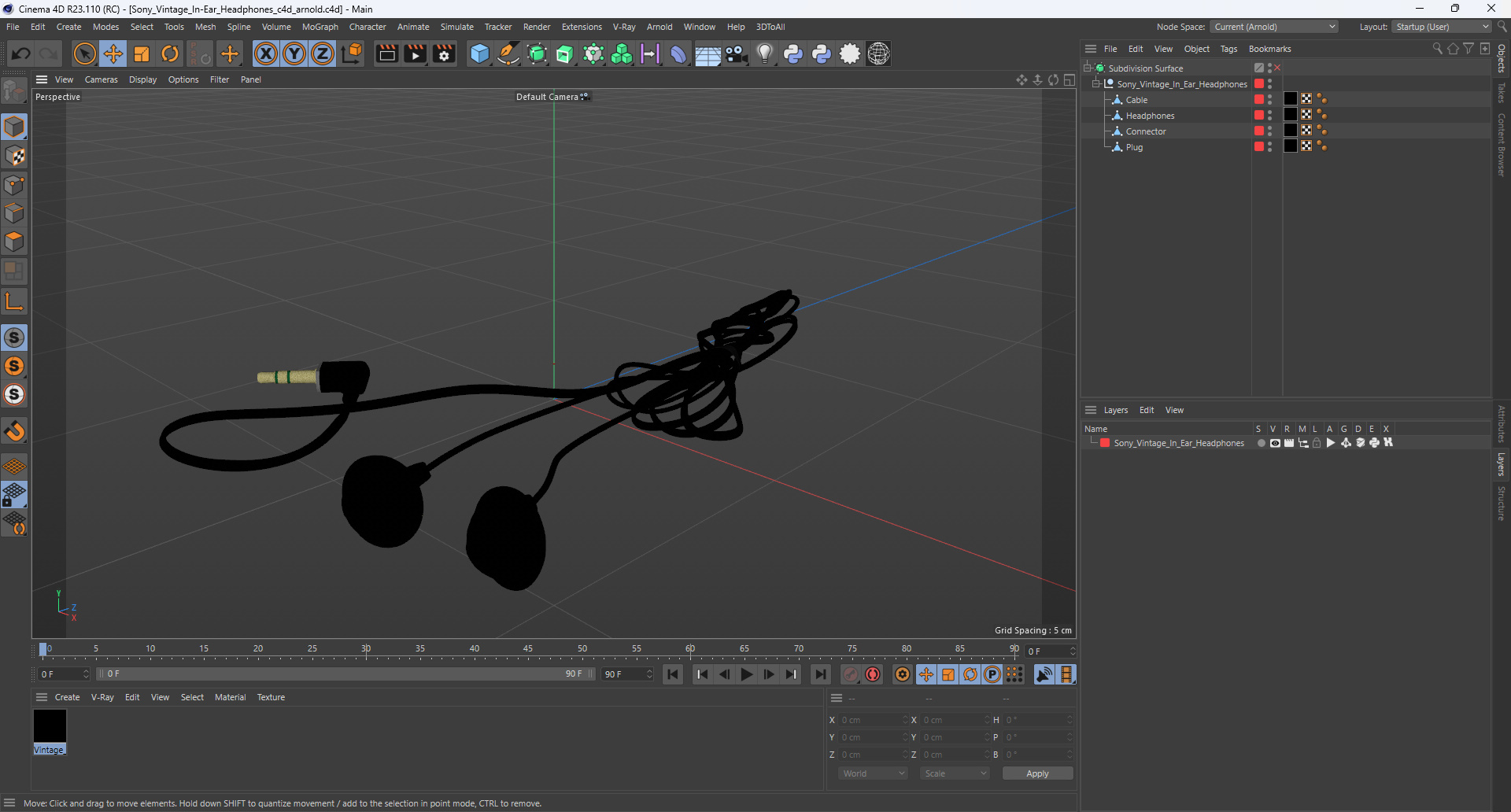Viewport: 1511px width, 812px height.
Task: Open viewport Cameras menu
Action: click(x=102, y=79)
